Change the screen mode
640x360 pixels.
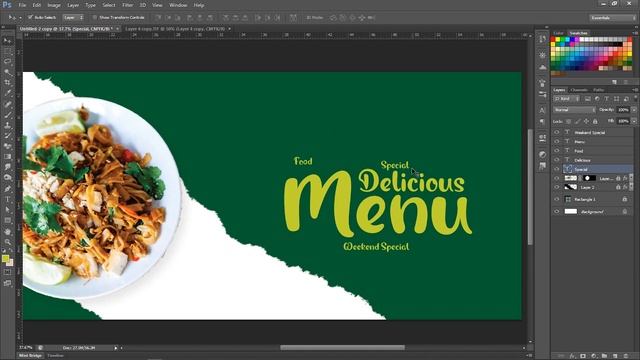(x=7, y=283)
